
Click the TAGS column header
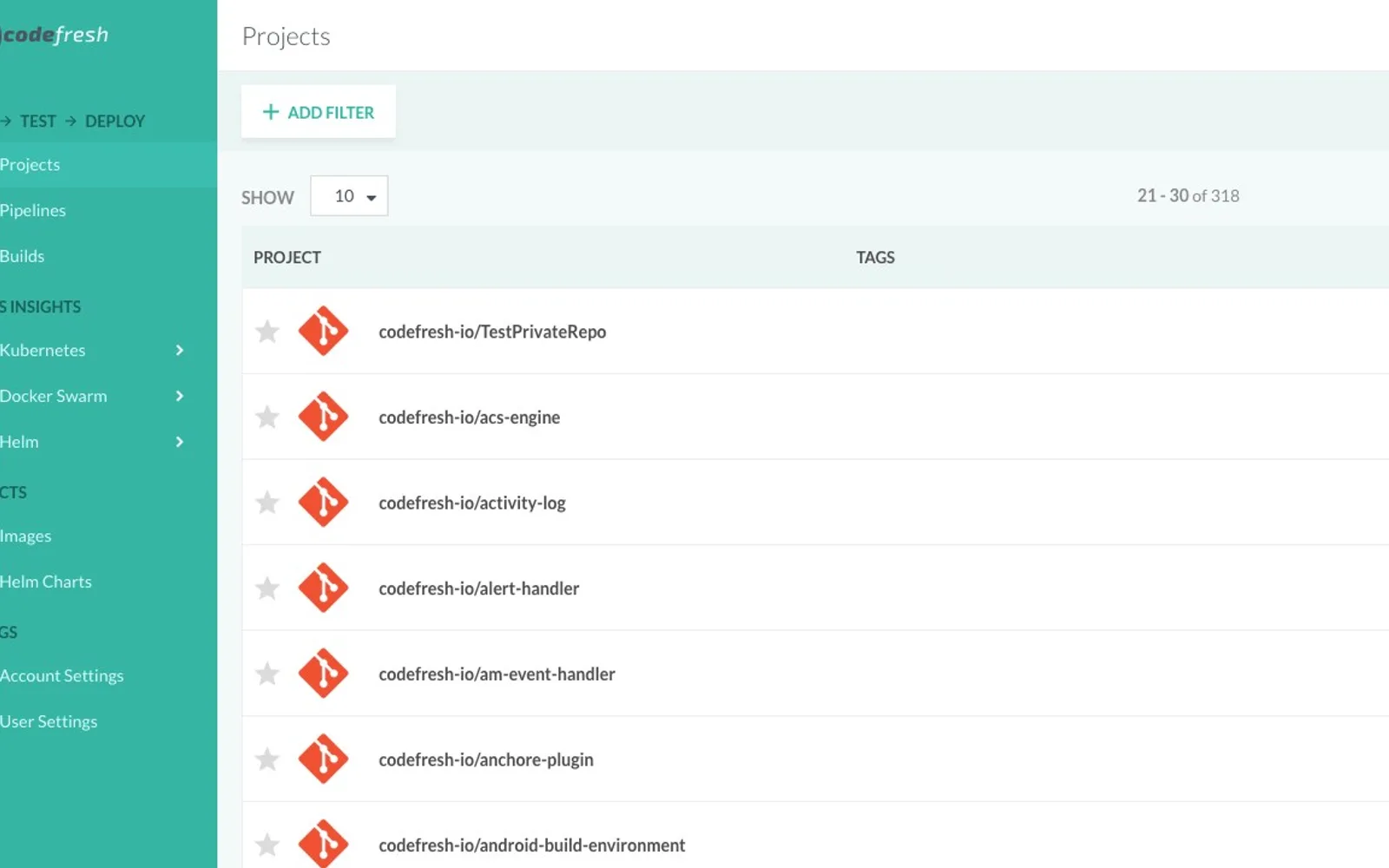click(x=875, y=258)
